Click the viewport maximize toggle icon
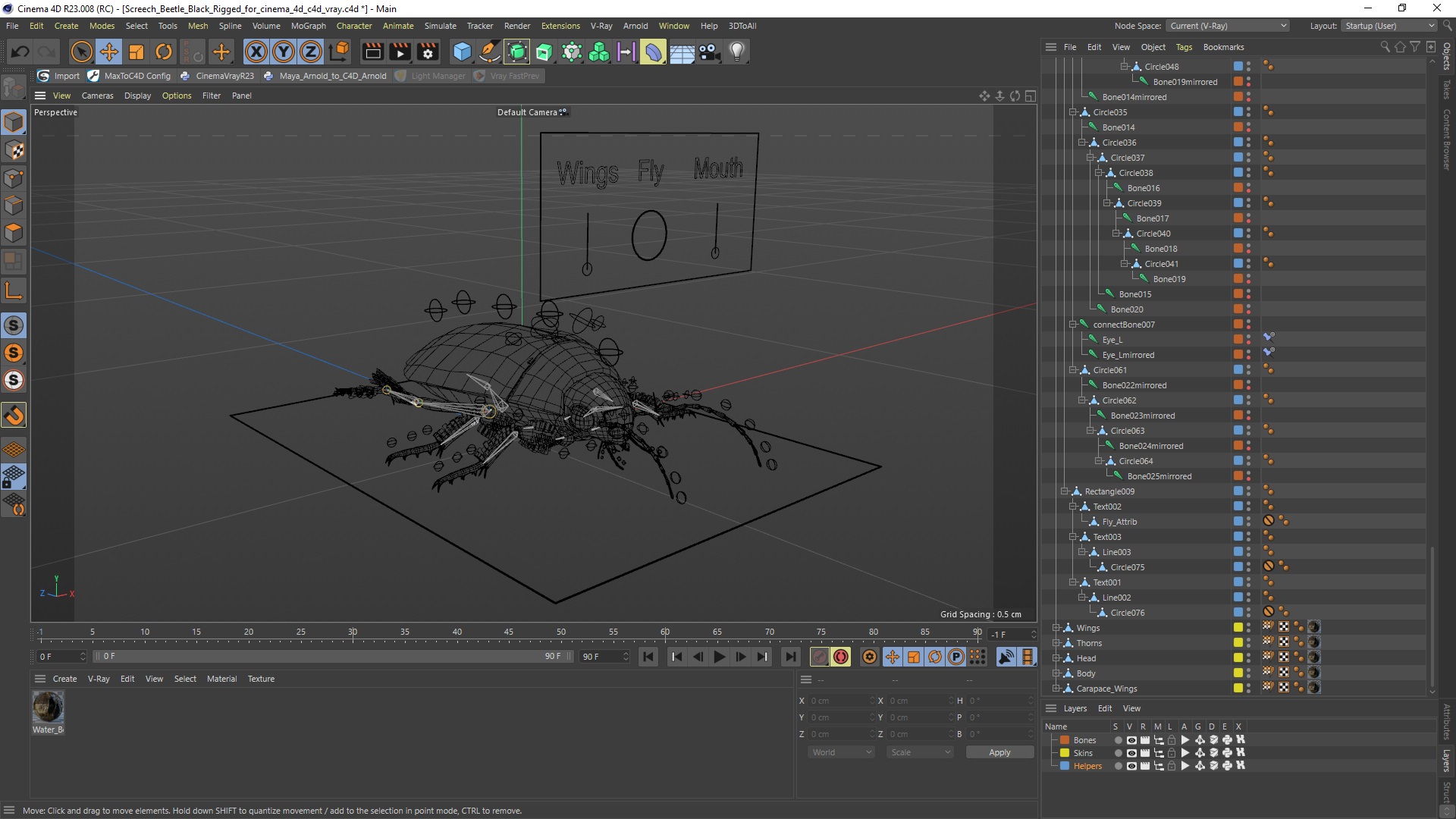The height and width of the screenshot is (819, 1456). pyautogui.click(x=1031, y=96)
